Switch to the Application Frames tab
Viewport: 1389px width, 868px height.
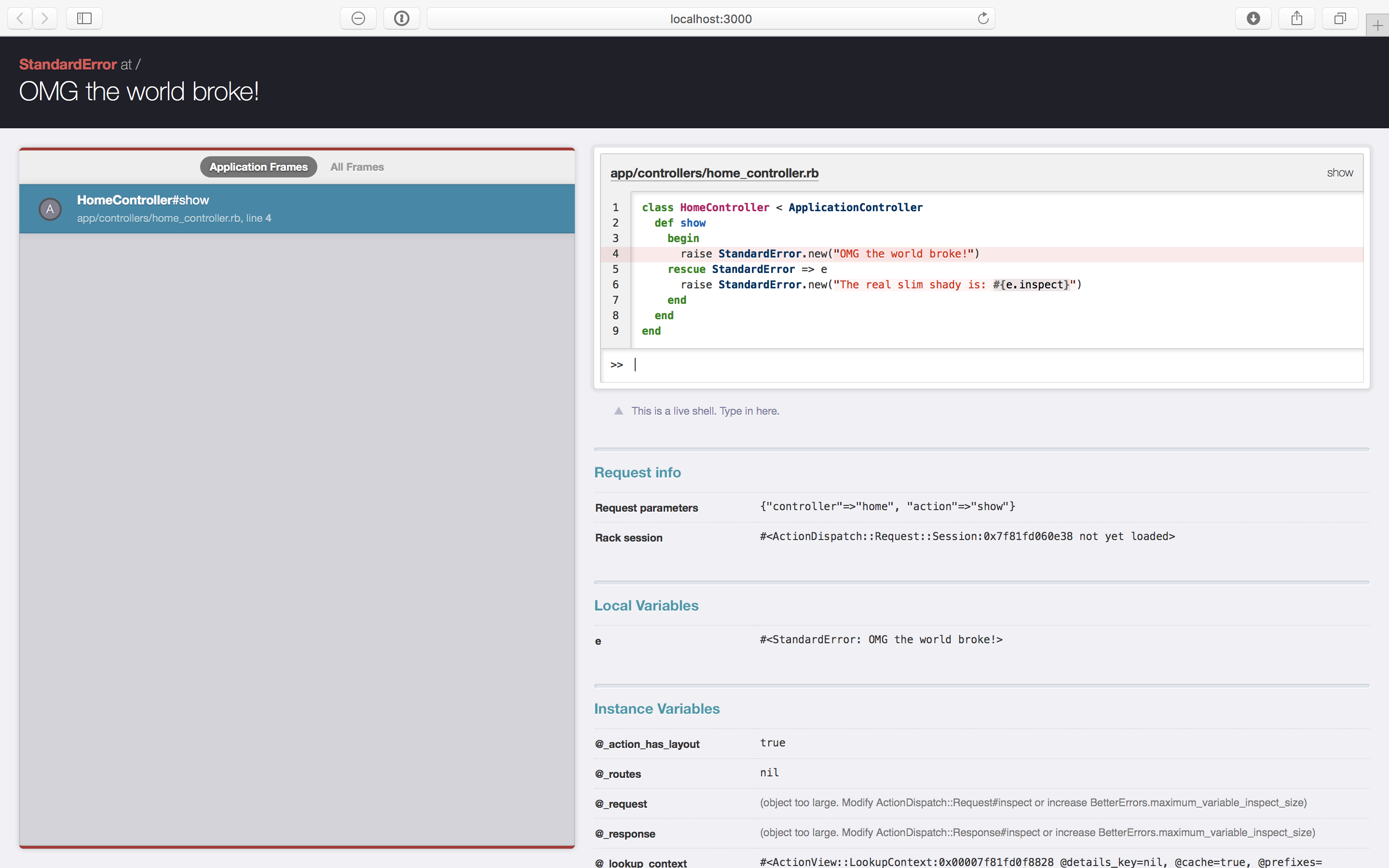coord(259,167)
